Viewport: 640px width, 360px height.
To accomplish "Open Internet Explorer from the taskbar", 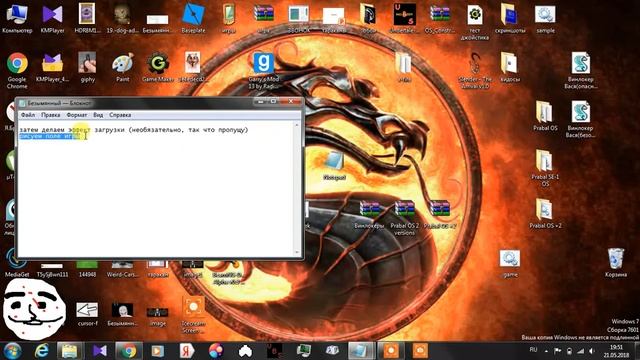I will tap(42, 351).
